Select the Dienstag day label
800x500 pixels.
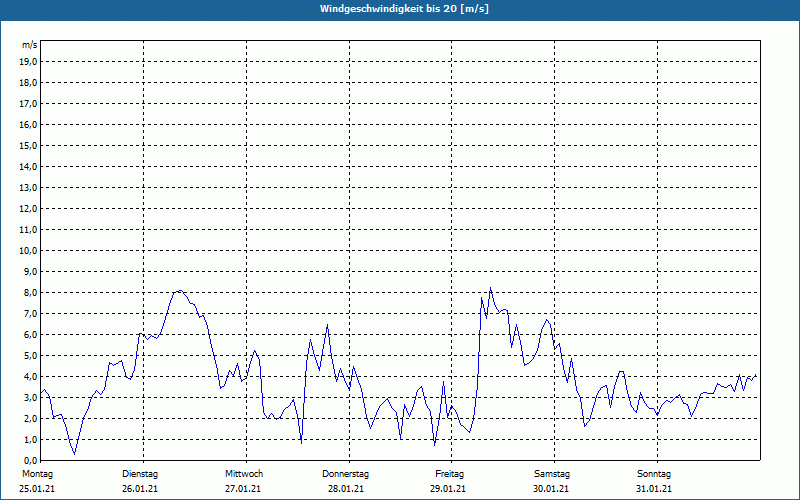tap(140, 474)
